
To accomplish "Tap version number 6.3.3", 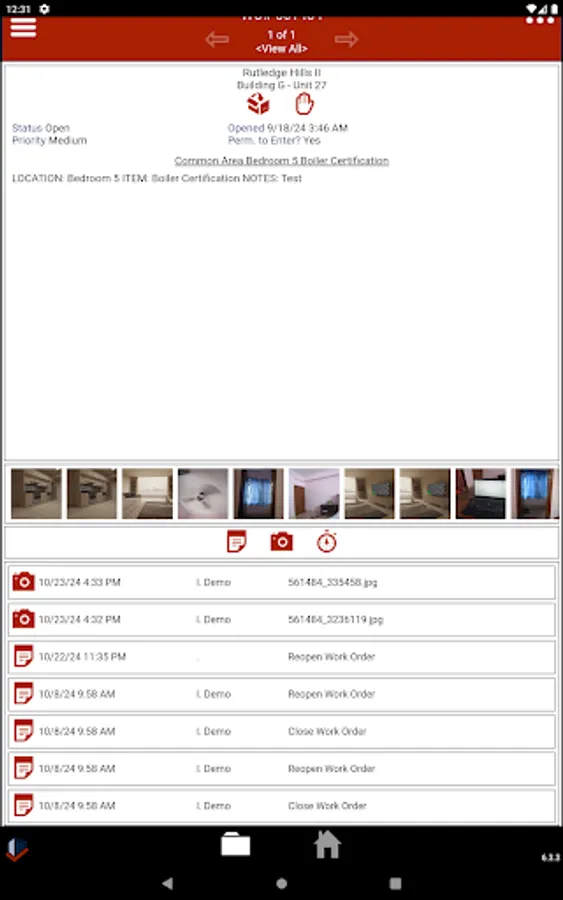I will (x=550, y=858).
